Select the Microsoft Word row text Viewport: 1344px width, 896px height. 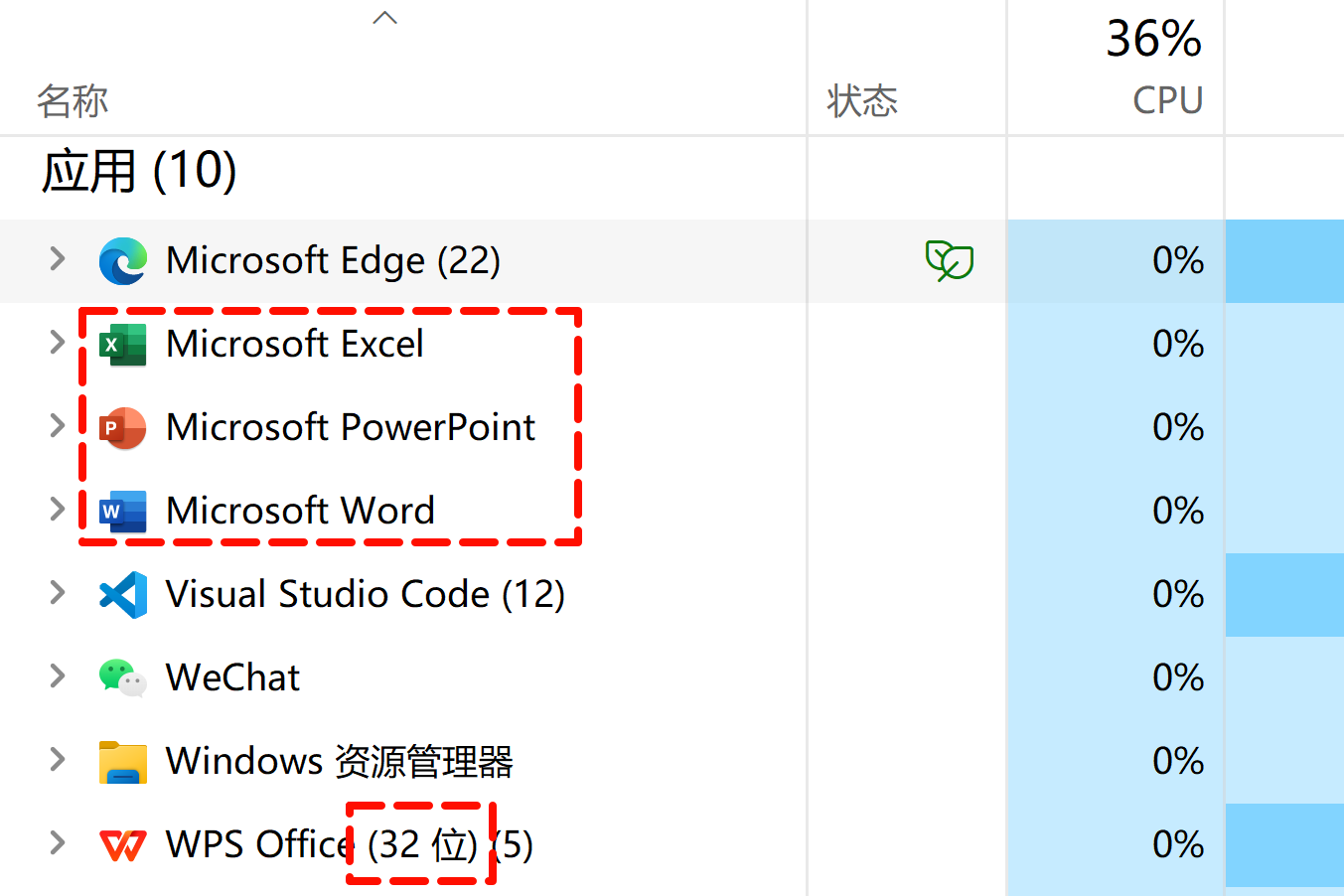tap(300, 511)
